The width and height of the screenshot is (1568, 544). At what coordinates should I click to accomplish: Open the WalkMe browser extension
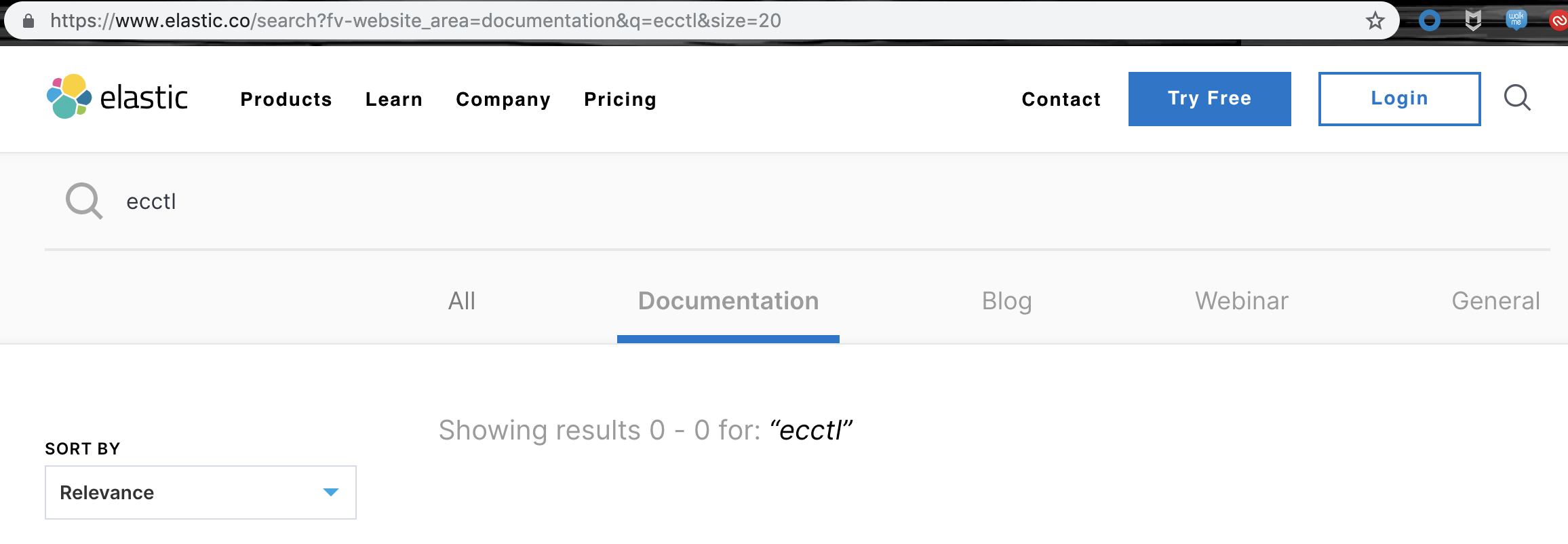(x=1516, y=19)
